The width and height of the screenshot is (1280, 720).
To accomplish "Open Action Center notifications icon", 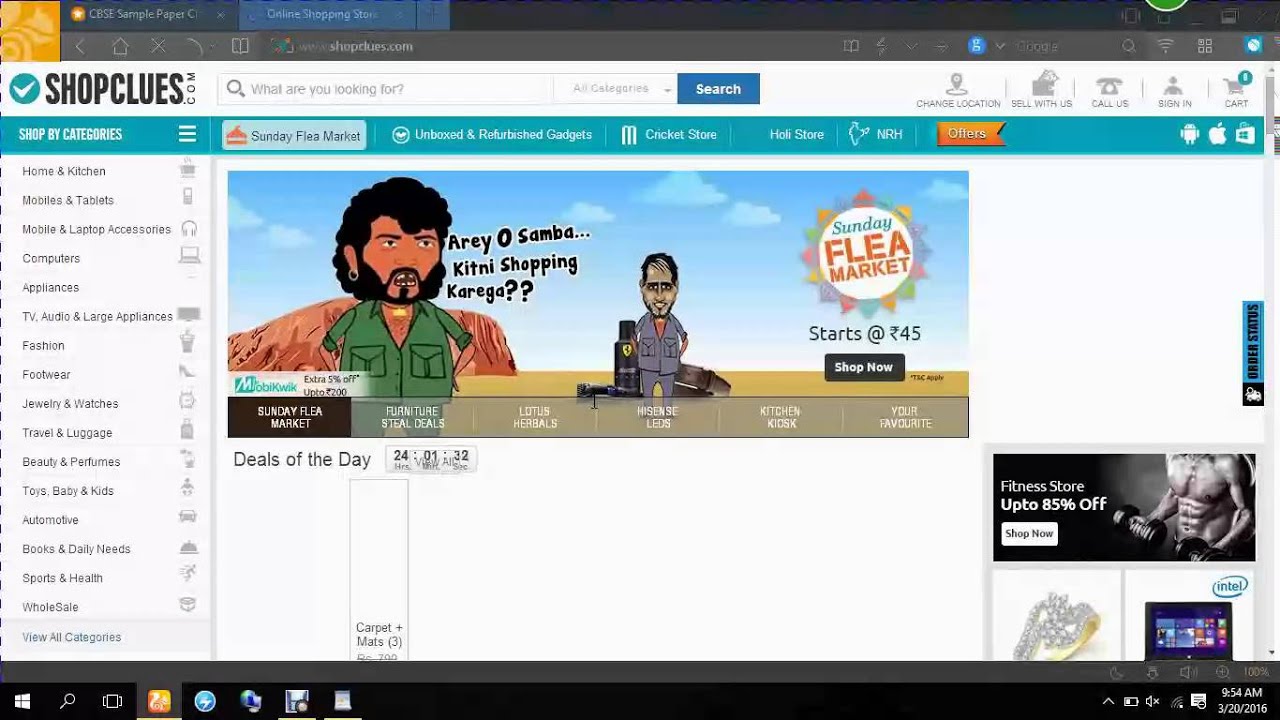I will pyautogui.click(x=1198, y=701).
